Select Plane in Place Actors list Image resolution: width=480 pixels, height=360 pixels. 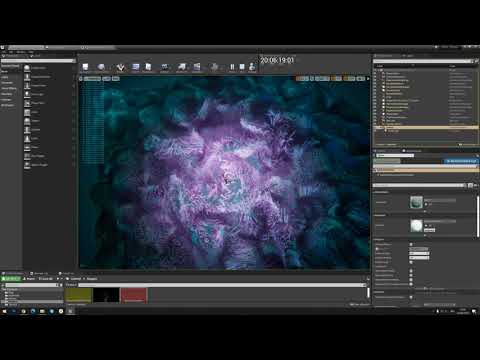pos(48,147)
